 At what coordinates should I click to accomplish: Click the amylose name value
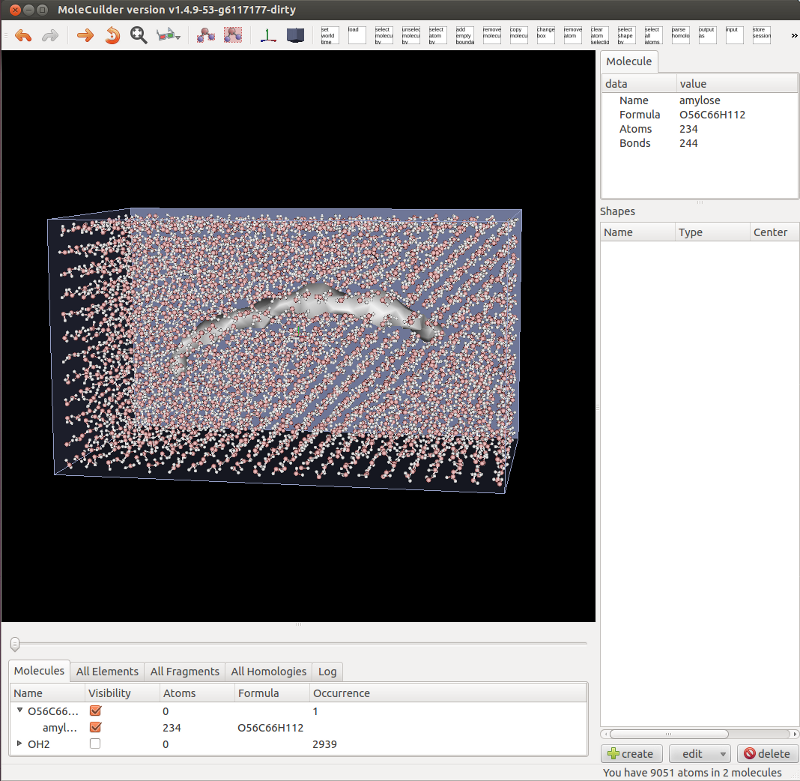[x=699, y=100]
